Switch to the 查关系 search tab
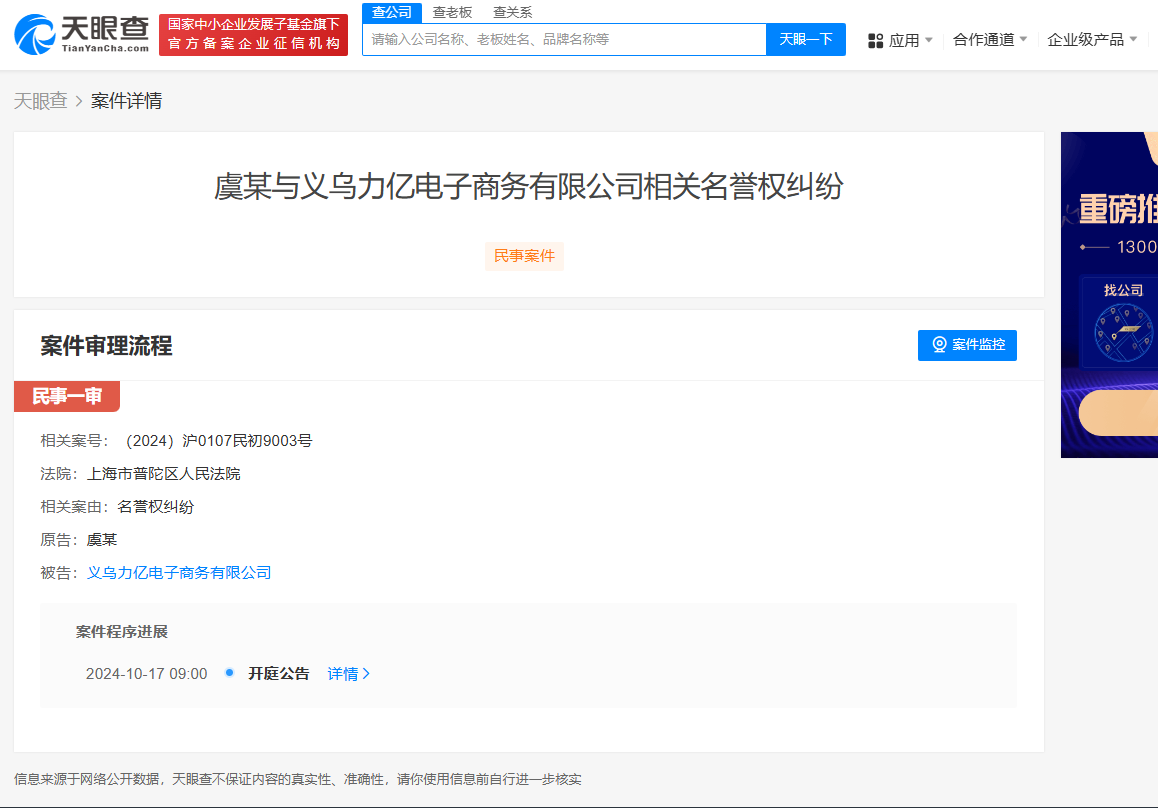The image size is (1158, 808). (x=512, y=13)
